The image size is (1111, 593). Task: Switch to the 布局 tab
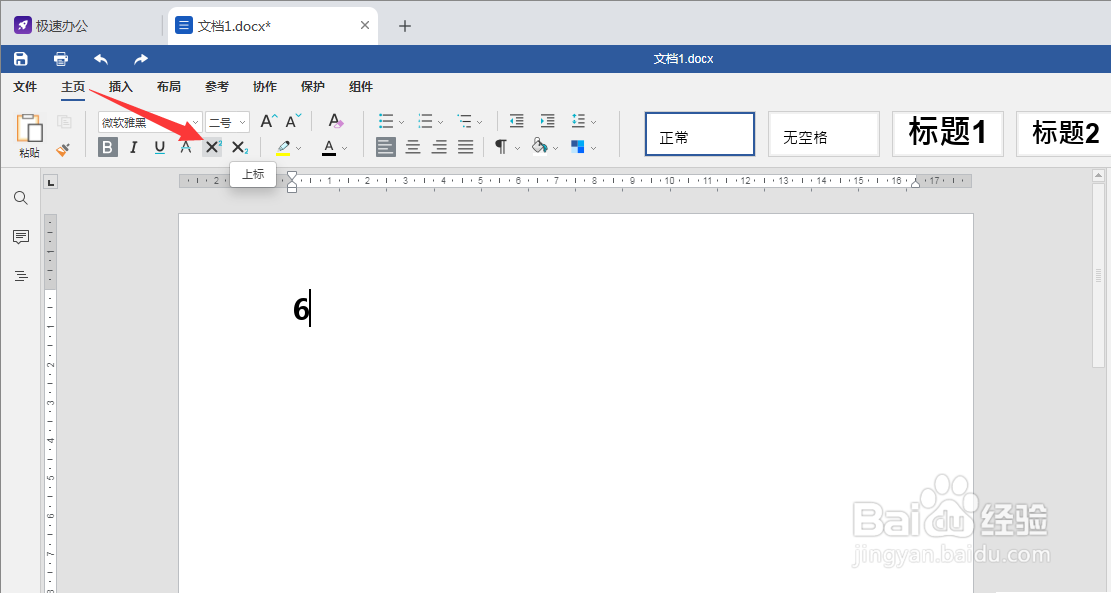tap(169, 86)
